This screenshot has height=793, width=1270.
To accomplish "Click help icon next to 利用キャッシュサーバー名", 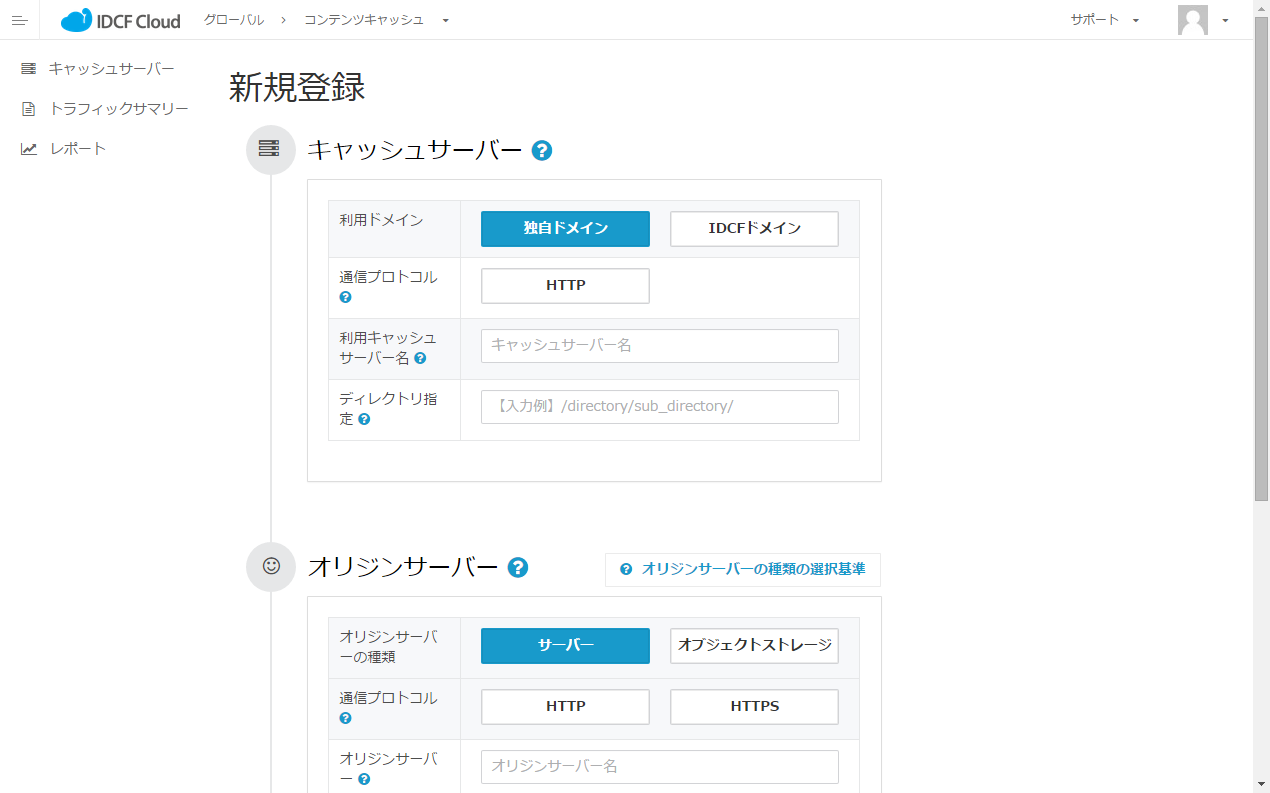I will [420, 358].
